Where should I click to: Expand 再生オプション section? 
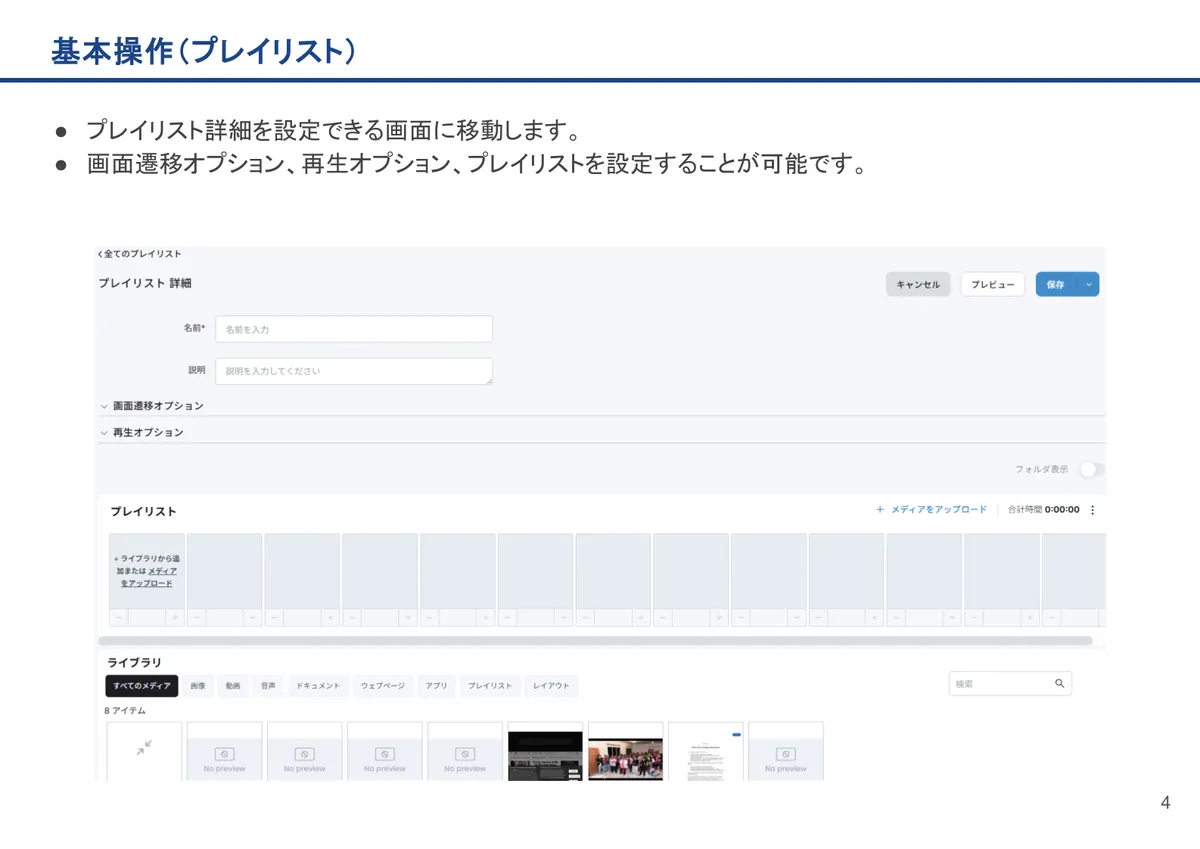click(x=142, y=433)
